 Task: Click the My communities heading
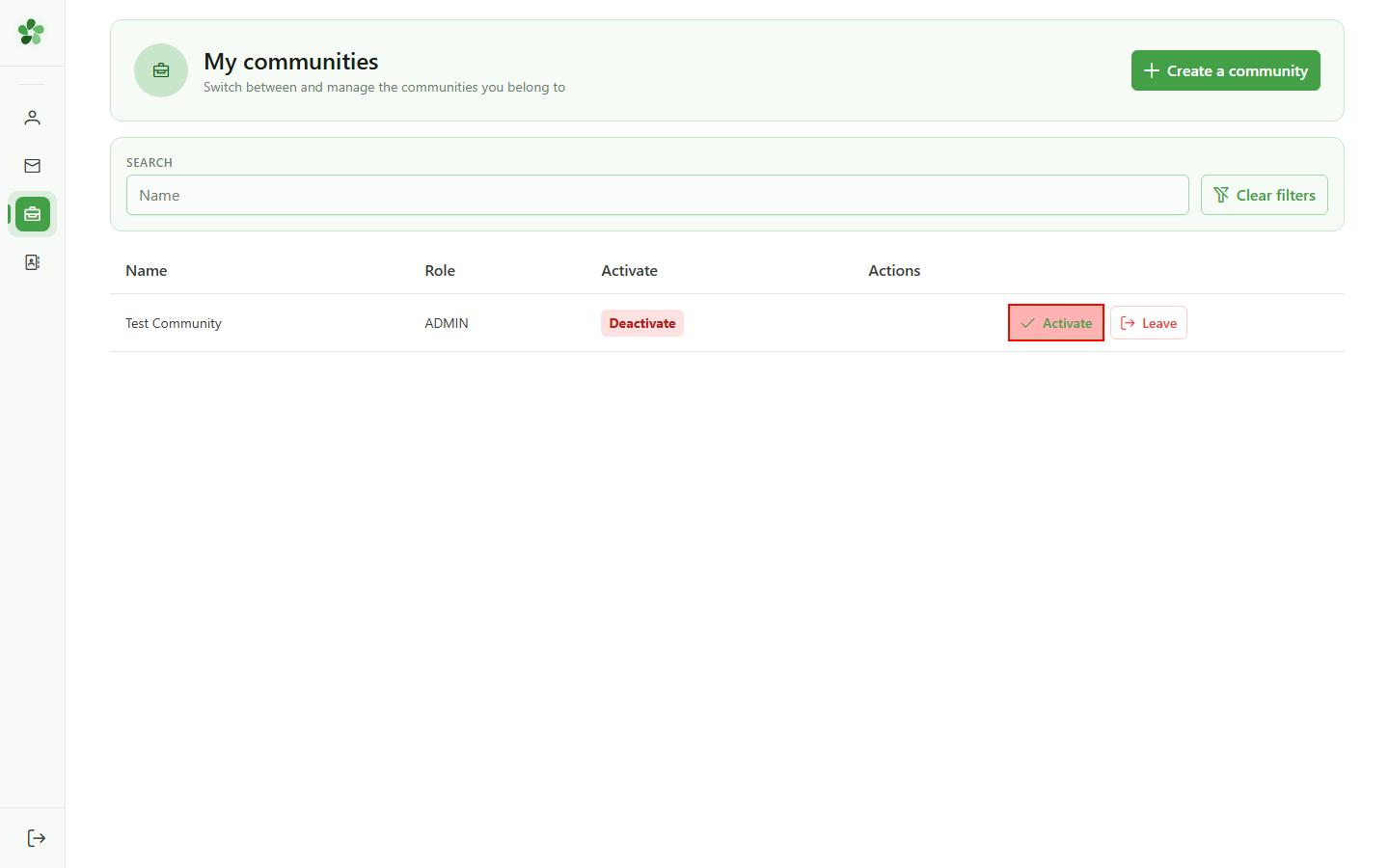(x=291, y=62)
